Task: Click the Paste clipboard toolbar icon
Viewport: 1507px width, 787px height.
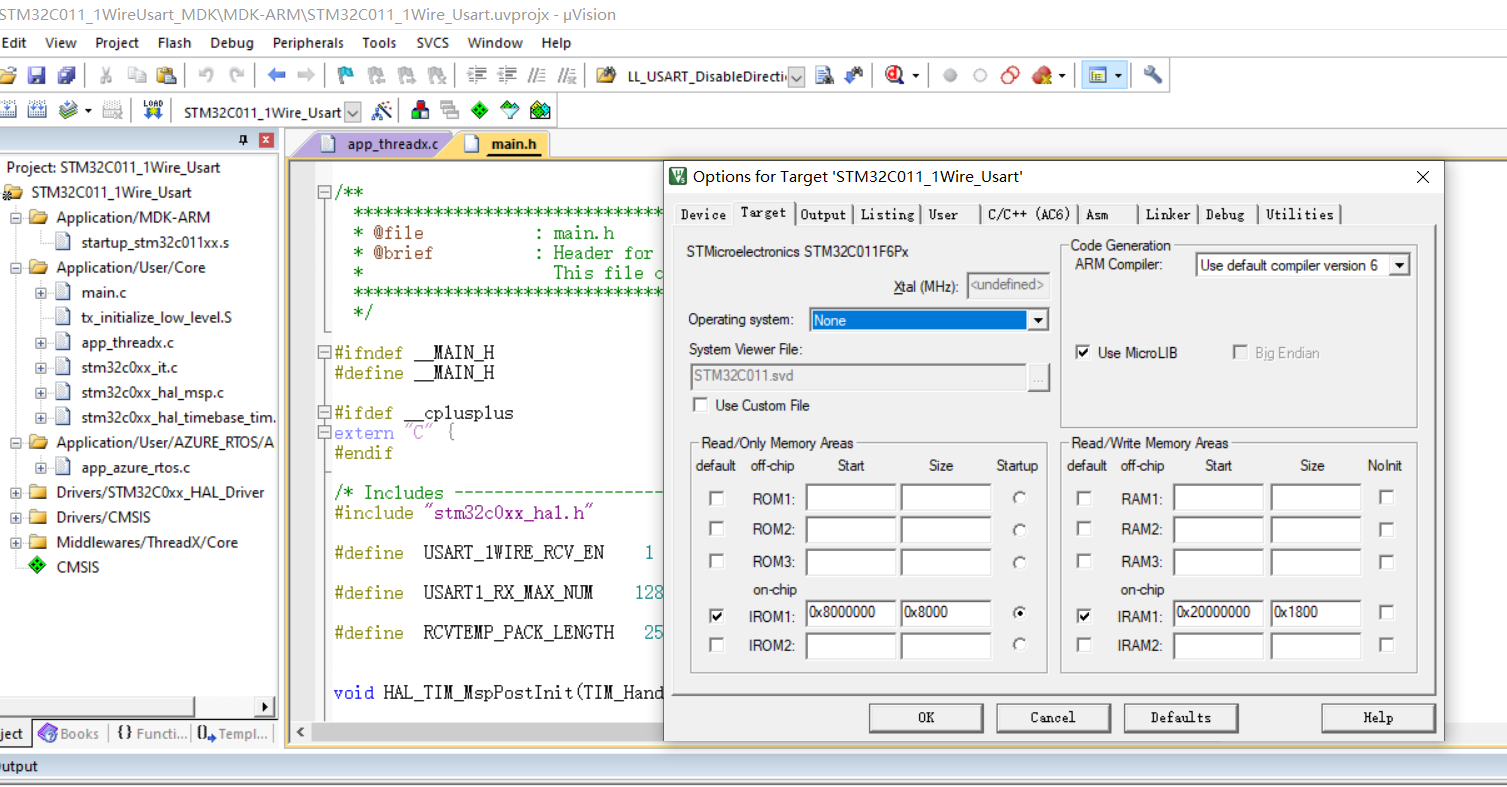Action: point(166,75)
